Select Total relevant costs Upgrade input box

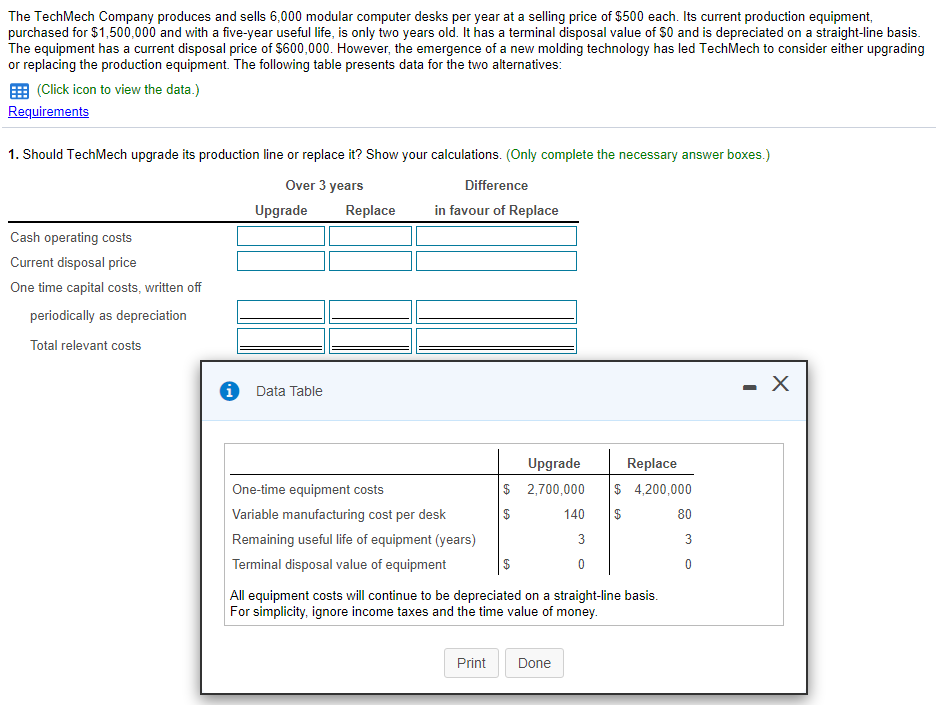pos(281,341)
